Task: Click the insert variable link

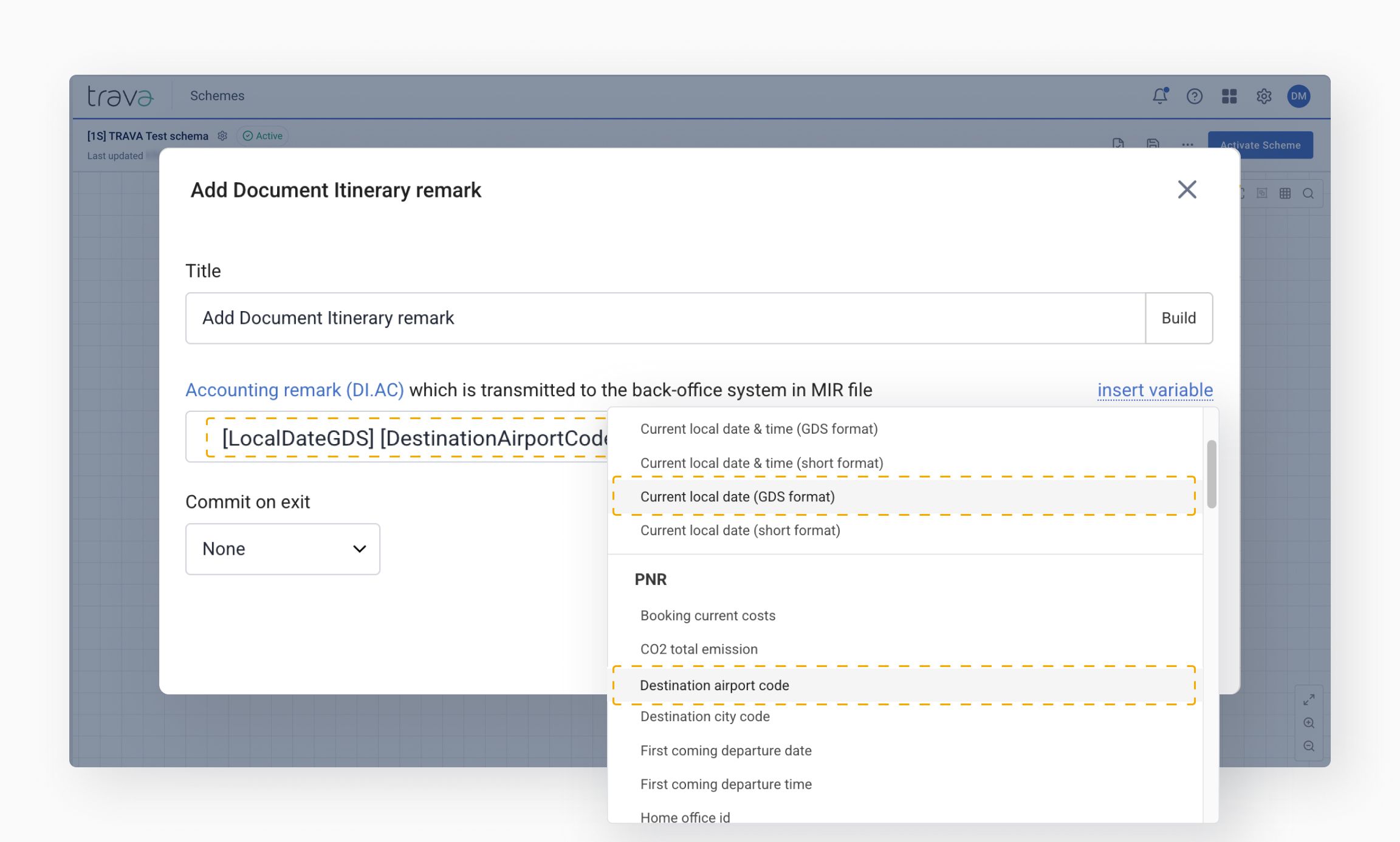Action: point(1155,390)
